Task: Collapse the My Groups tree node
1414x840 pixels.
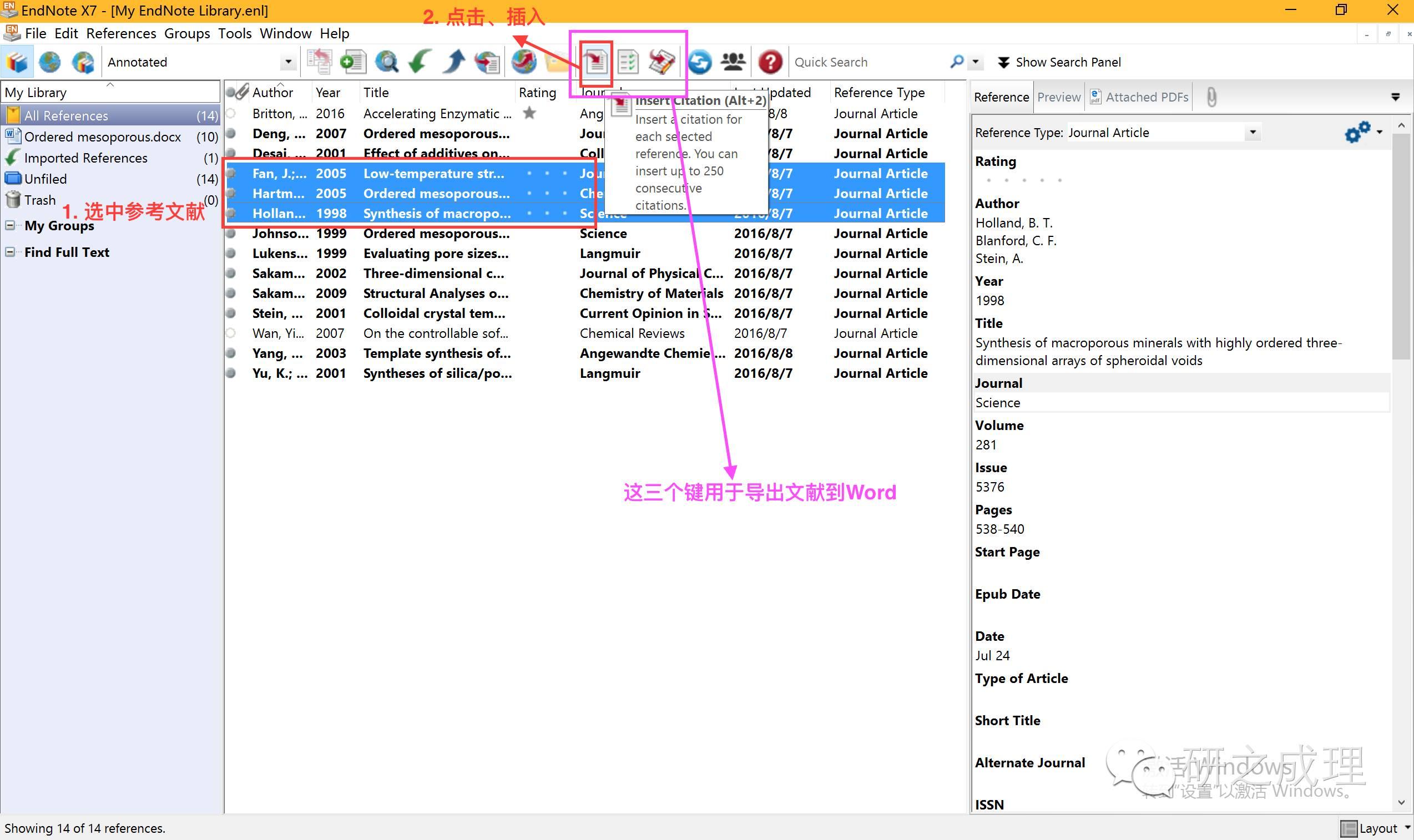Action: coord(10,225)
